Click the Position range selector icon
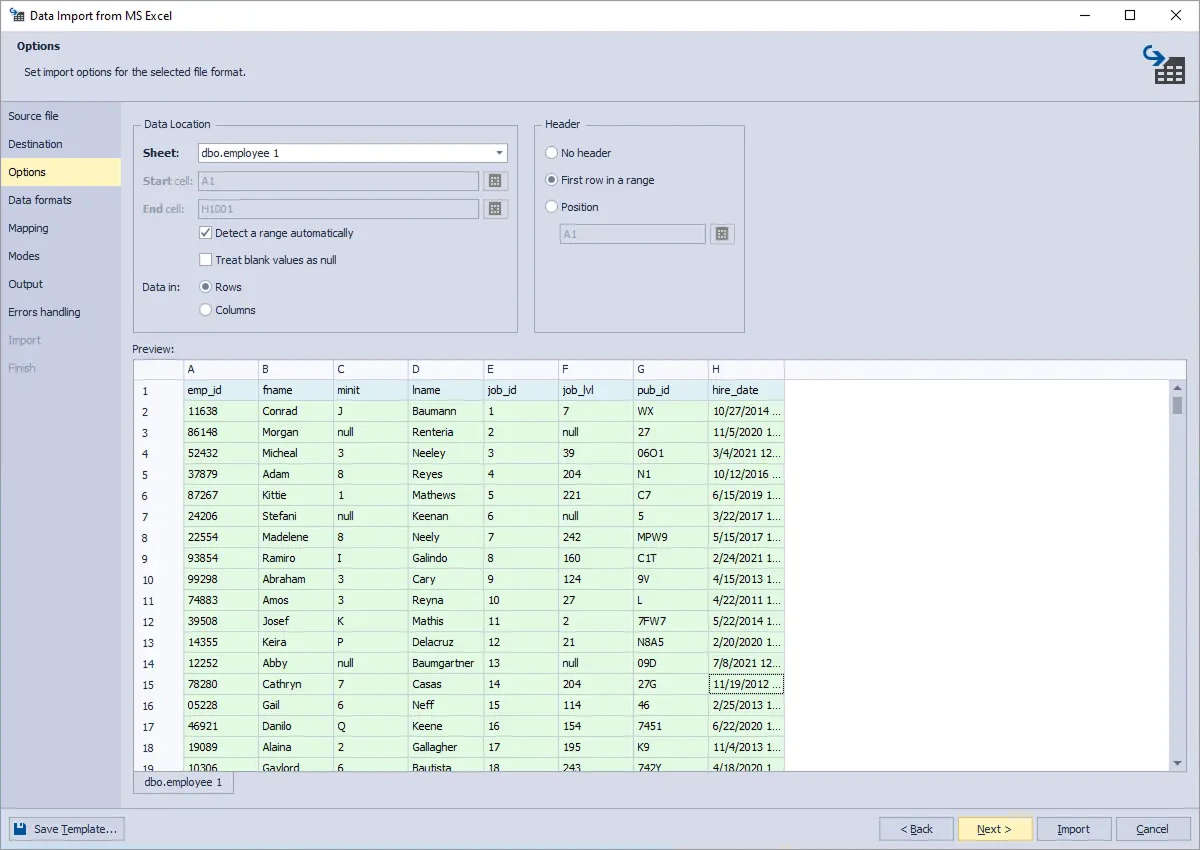The image size is (1200, 850). (x=722, y=233)
